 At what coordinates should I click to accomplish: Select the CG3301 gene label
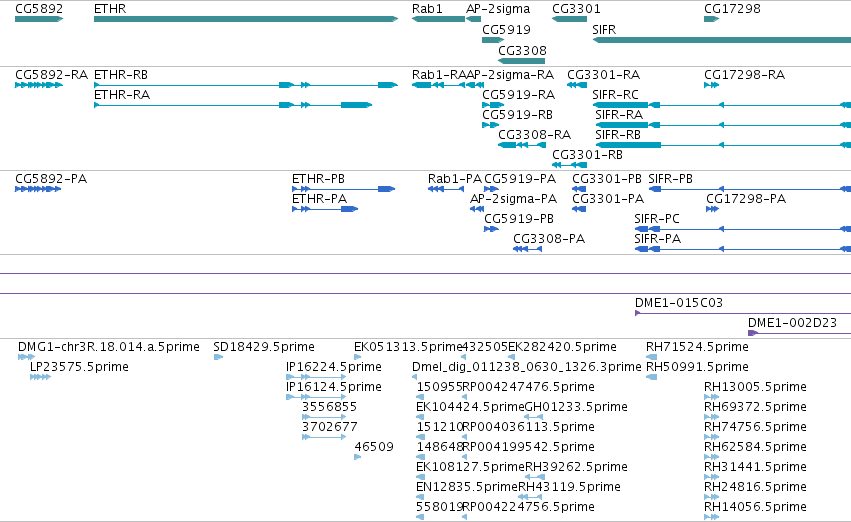(576, 9)
